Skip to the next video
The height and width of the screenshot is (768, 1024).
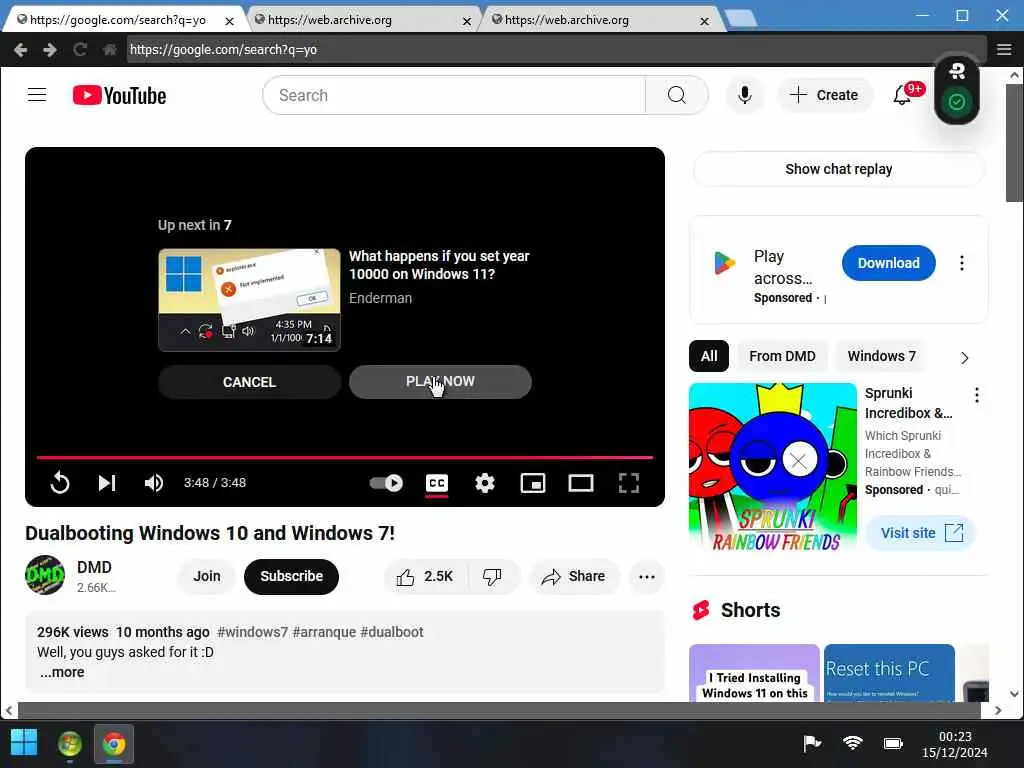106,483
